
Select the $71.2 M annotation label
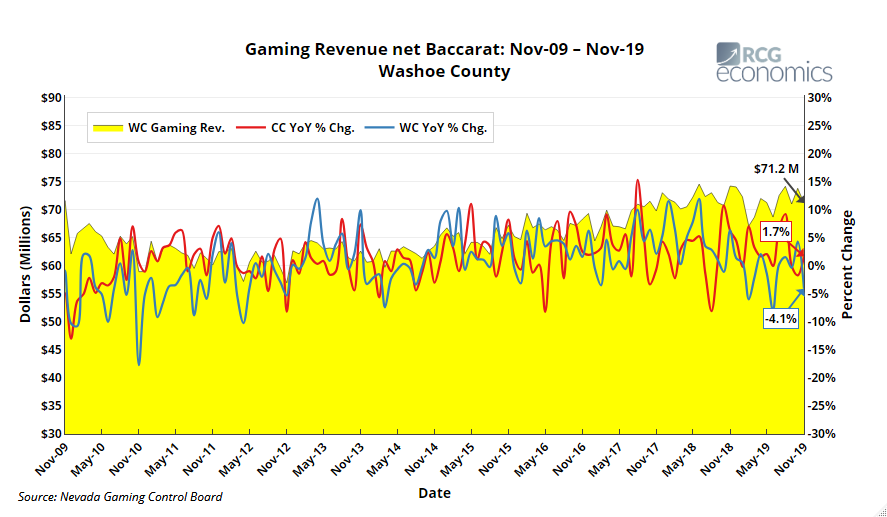click(x=776, y=170)
